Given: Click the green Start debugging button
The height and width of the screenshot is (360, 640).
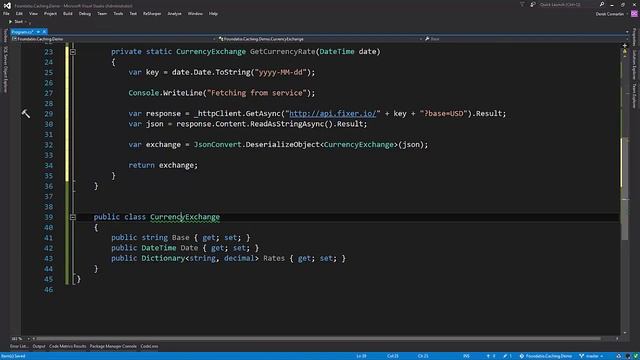Looking at the screenshot, I should (x=16, y=22).
